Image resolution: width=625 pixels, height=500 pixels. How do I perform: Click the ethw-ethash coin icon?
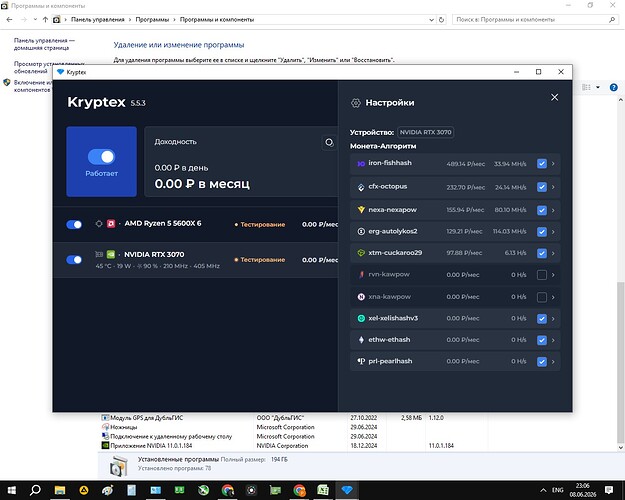(361, 340)
